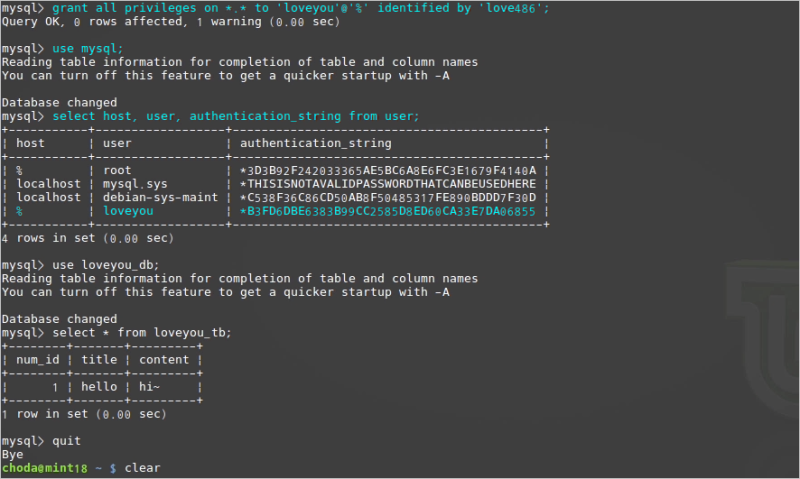800x479 pixels.
Task: Click the 'clear' command at the shell prompt
Action: pos(142,468)
